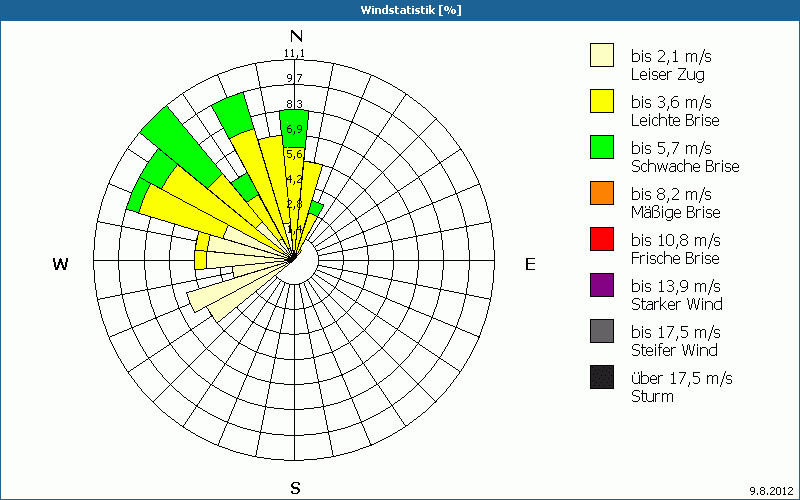Click the purple 'bis 13,9 m/s' legend swatch
Viewport: 800px width, 500px height.
pyautogui.click(x=602, y=285)
